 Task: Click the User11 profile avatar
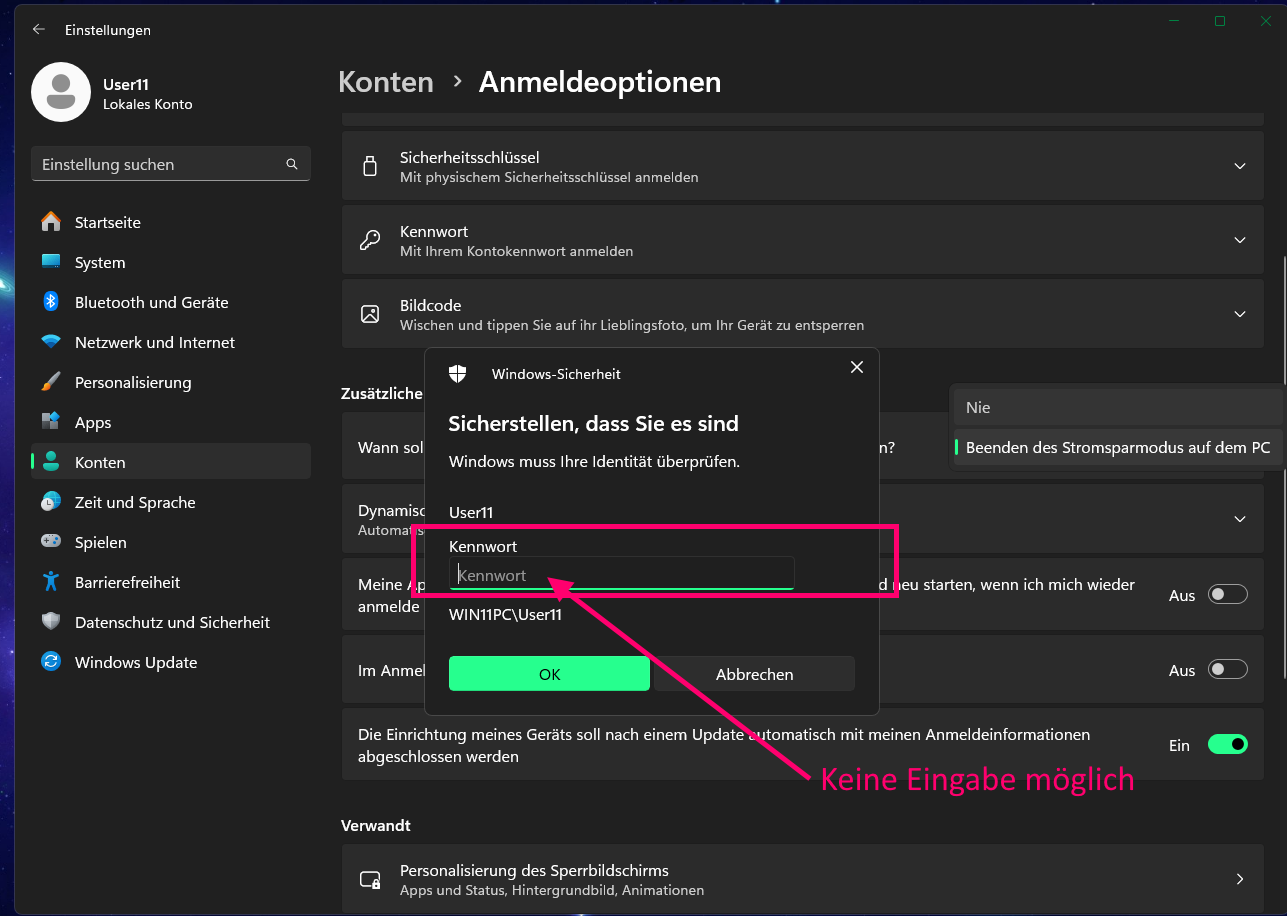[x=61, y=92]
